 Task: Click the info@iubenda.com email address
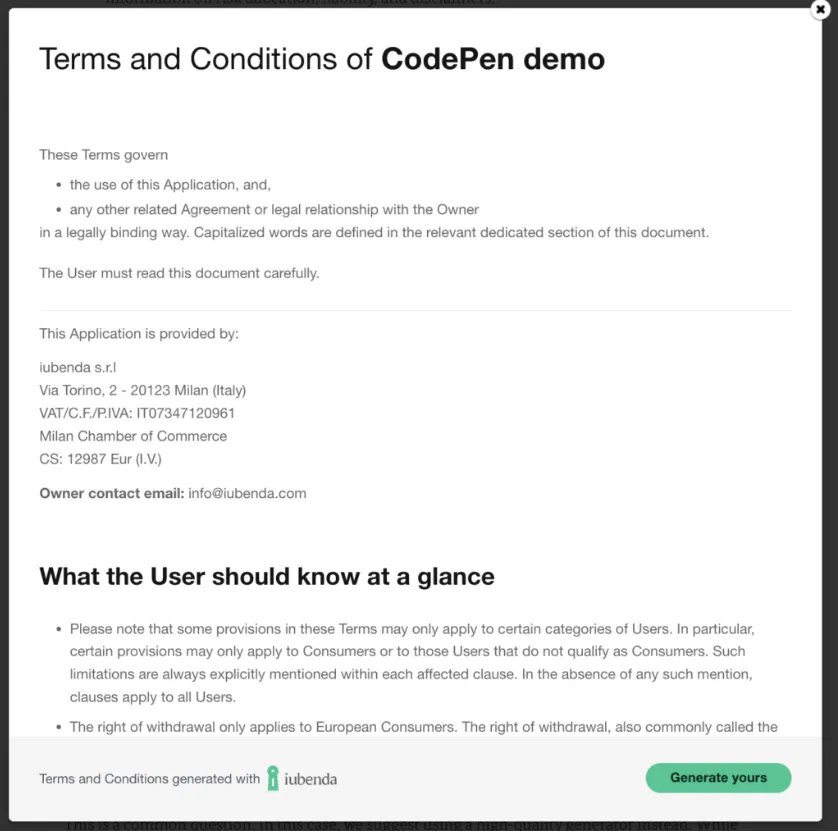(x=247, y=493)
